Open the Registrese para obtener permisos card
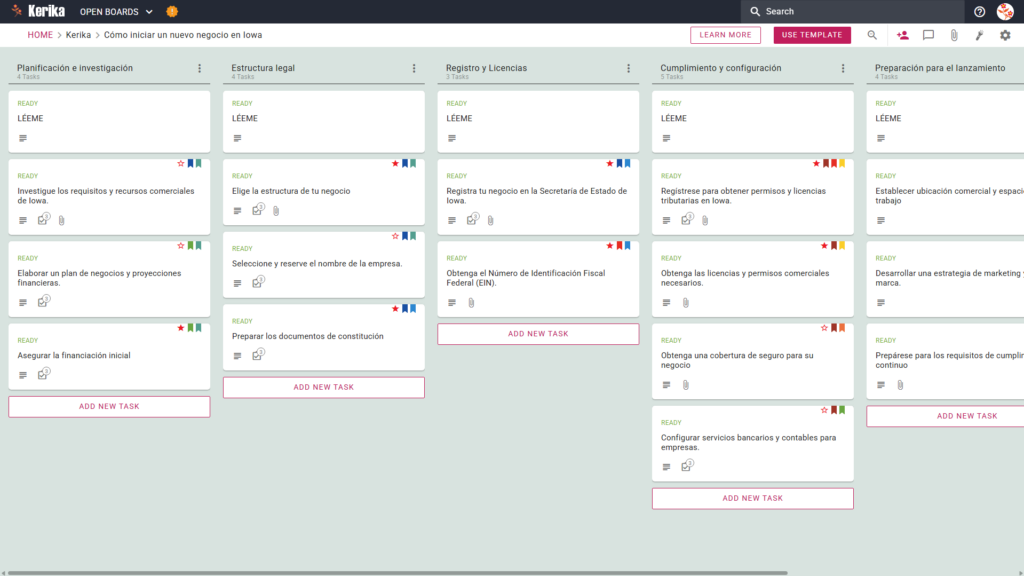This screenshot has height=576, width=1024. pyautogui.click(x=752, y=197)
